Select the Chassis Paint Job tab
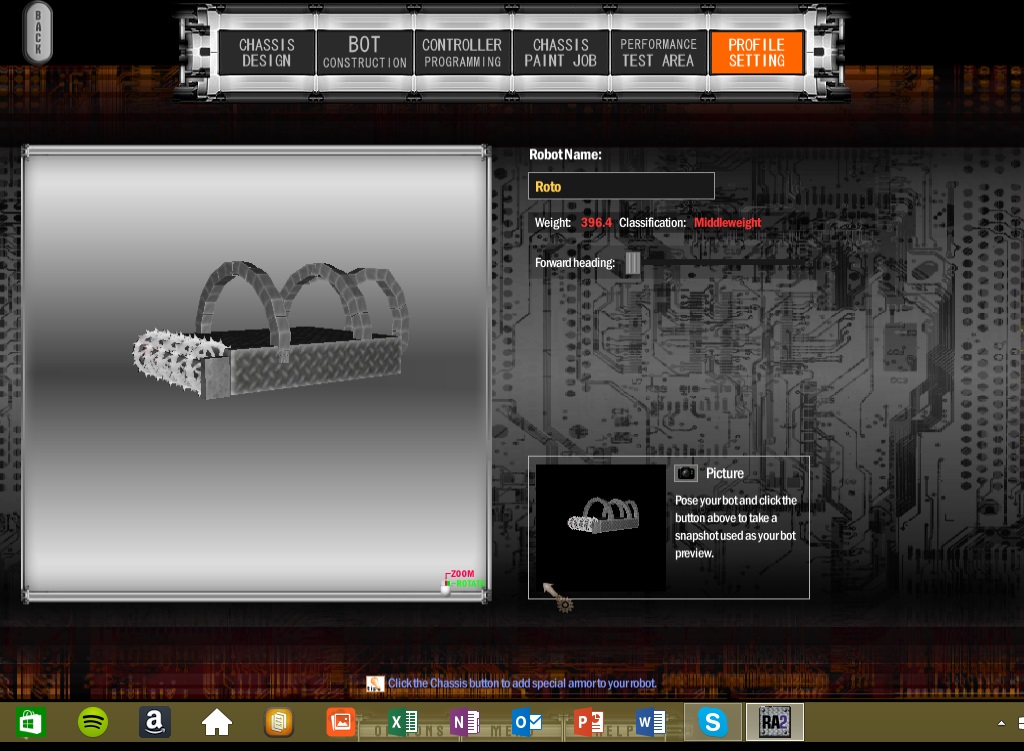Screen dimensions: 1024x751 pyautogui.click(x=560, y=52)
